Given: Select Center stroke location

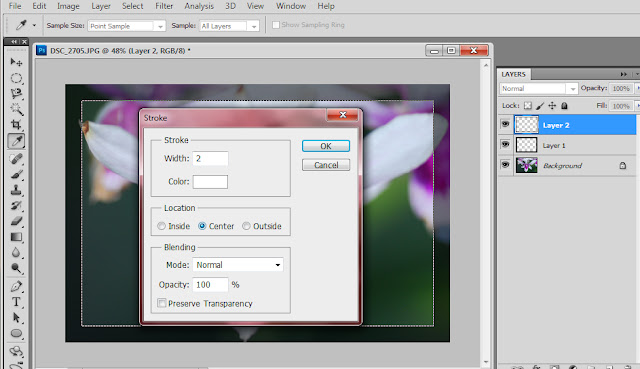Looking at the screenshot, I should click(x=202, y=226).
